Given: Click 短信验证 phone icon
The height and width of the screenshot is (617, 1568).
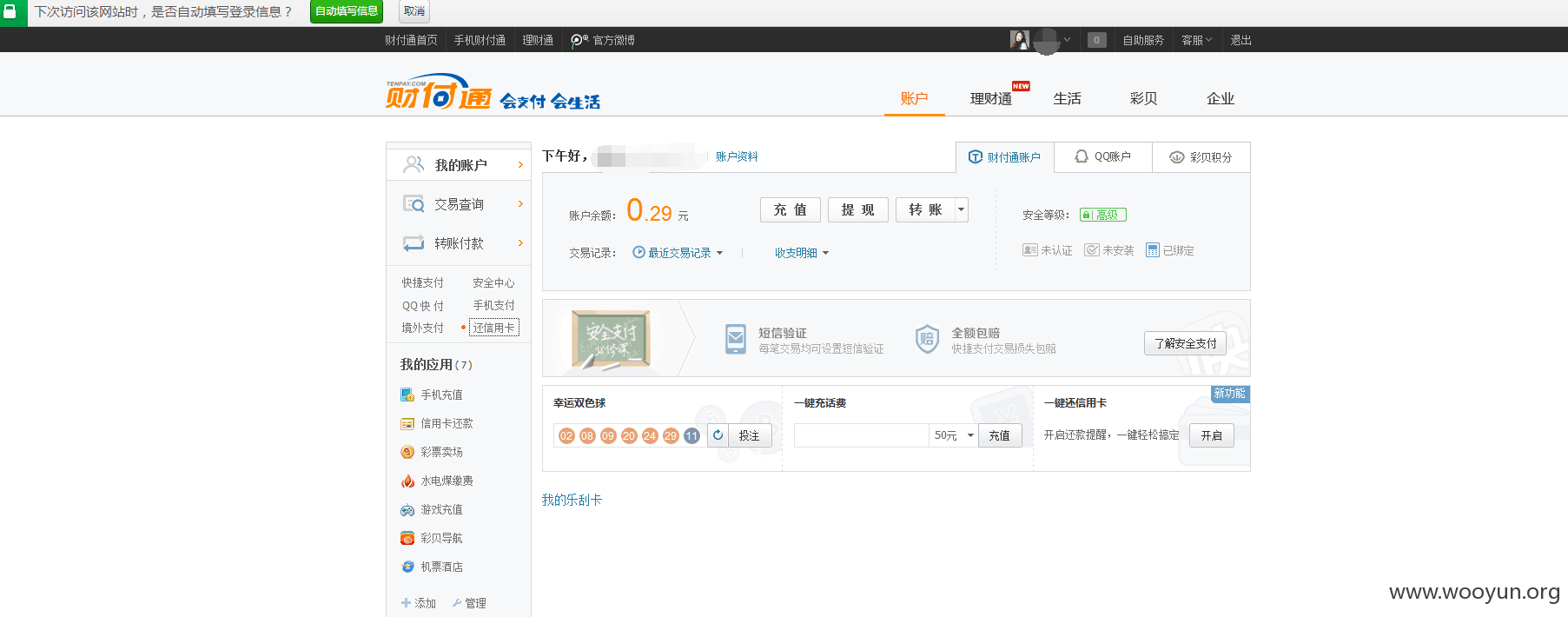Looking at the screenshot, I should pos(736,339).
